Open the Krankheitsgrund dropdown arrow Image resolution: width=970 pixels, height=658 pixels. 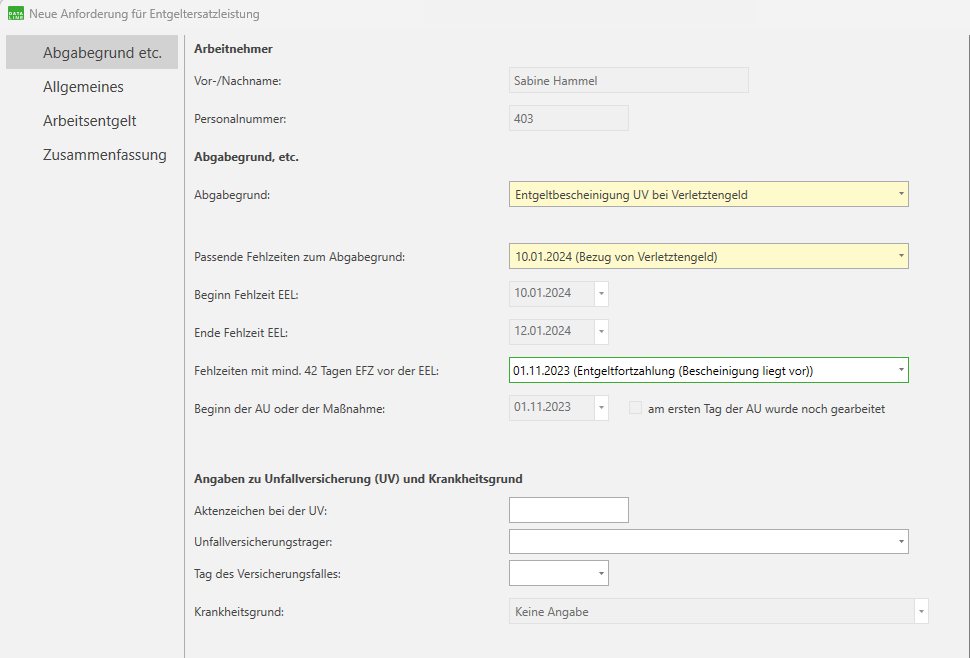tap(921, 611)
